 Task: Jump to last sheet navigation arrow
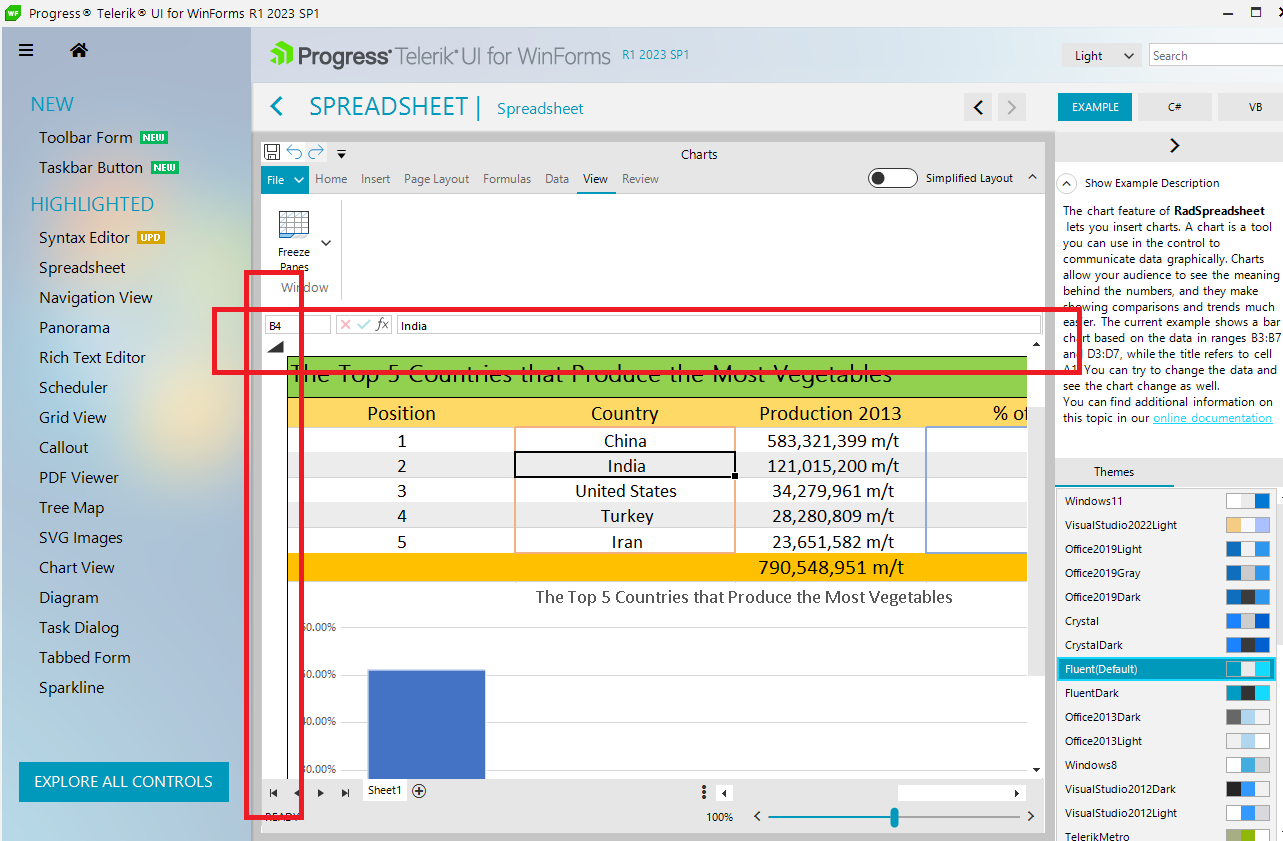pyautogui.click(x=345, y=793)
